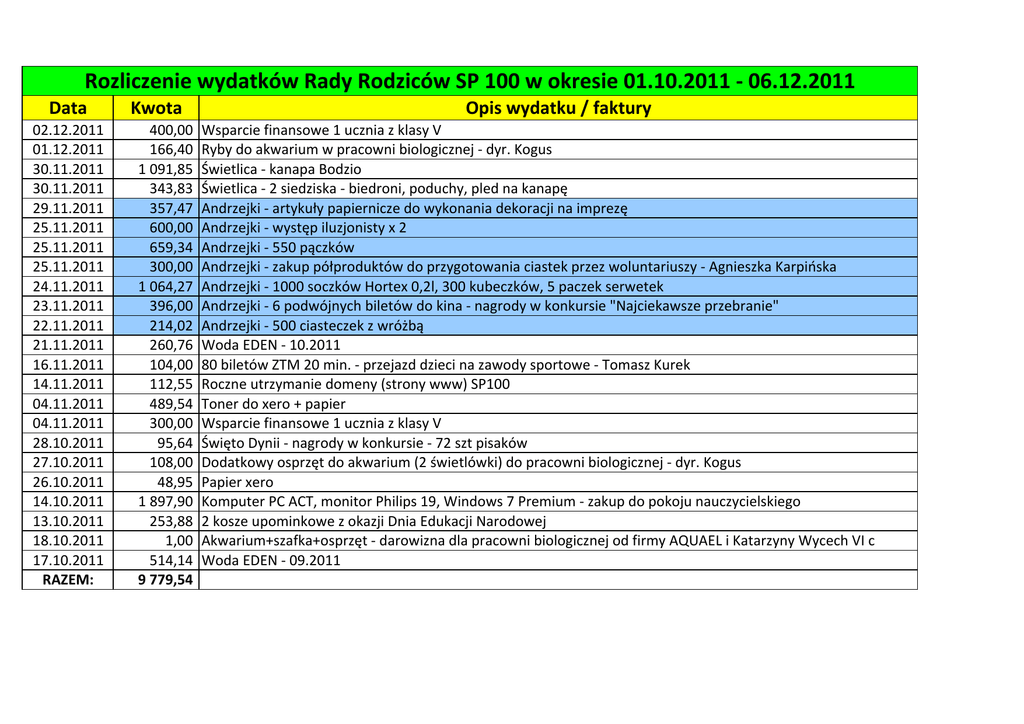Viewport: 1024px width, 724px height.
Task: Select 'Roczne utrzymanie domeny' description cell
Action: point(557,384)
